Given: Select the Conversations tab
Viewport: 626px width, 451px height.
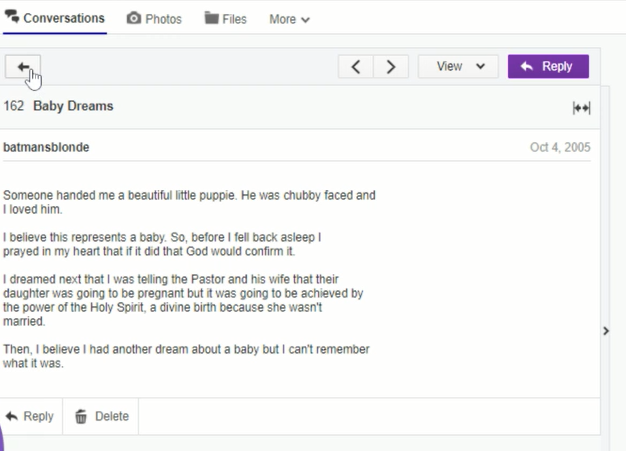Looking at the screenshot, I should pos(55,18).
